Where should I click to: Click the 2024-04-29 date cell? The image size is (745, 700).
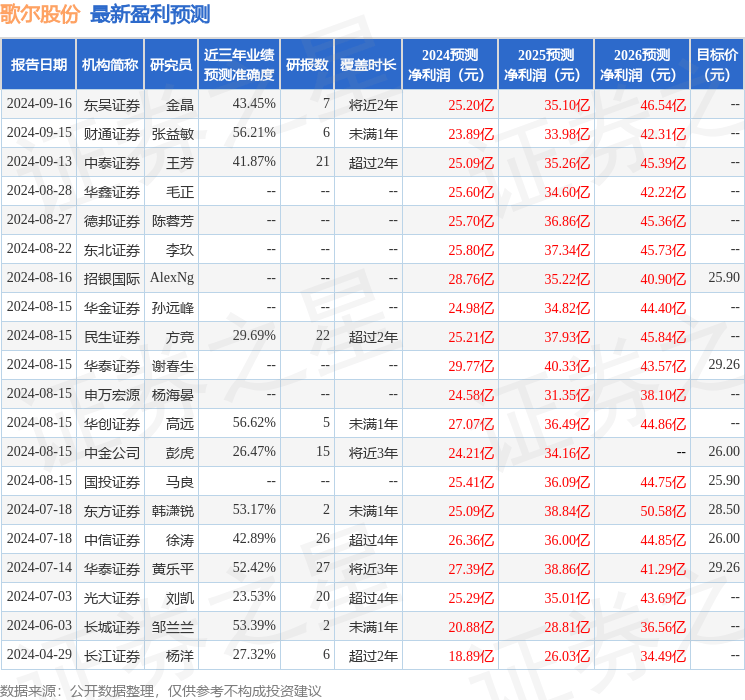point(39,654)
